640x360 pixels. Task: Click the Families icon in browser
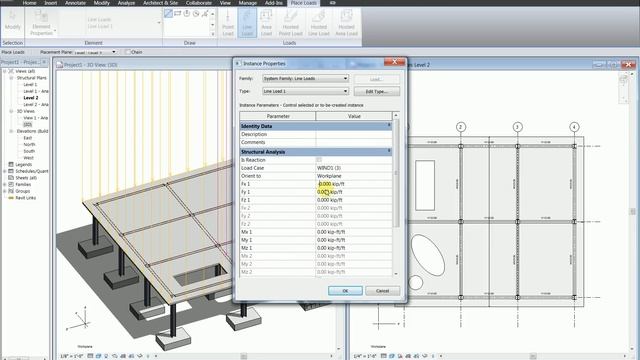click(11, 184)
